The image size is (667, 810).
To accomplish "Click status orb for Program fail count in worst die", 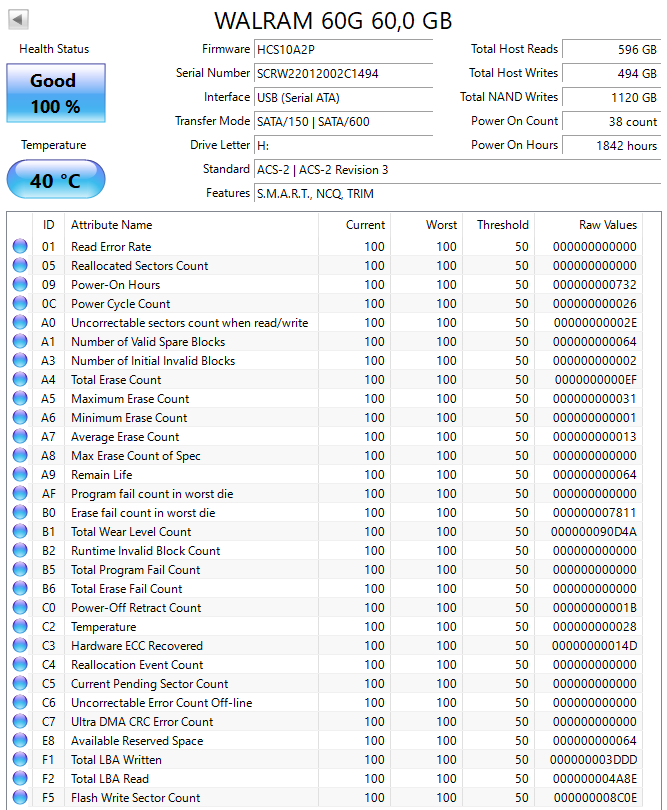I will (20, 493).
